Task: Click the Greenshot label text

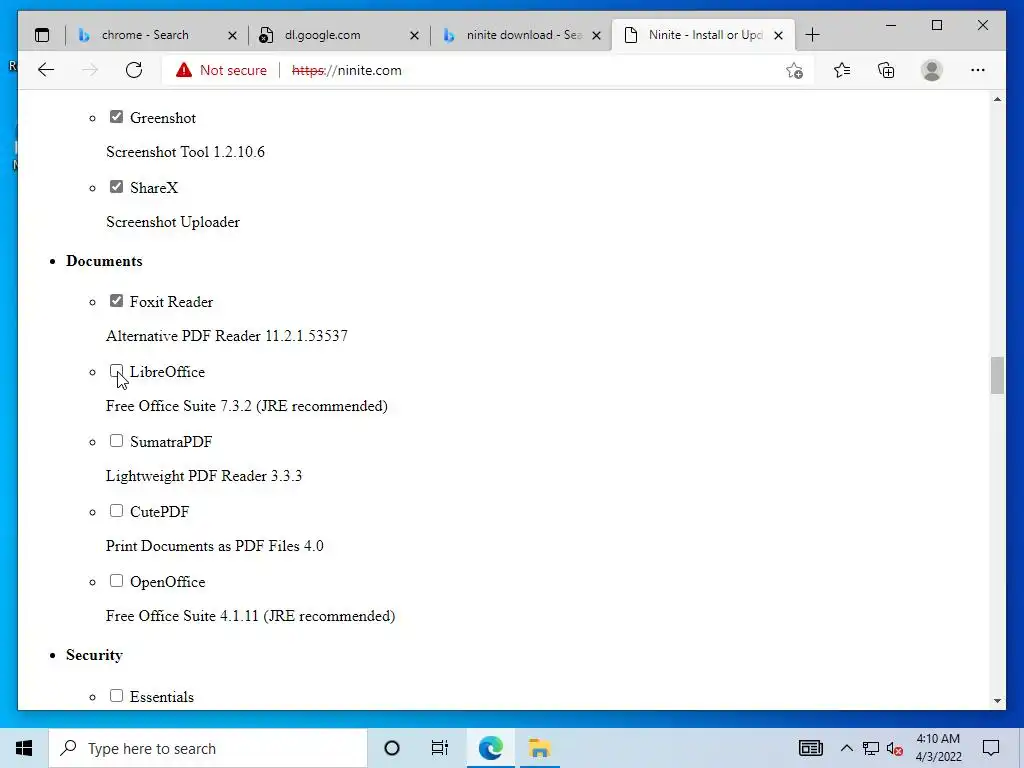Action: (163, 118)
